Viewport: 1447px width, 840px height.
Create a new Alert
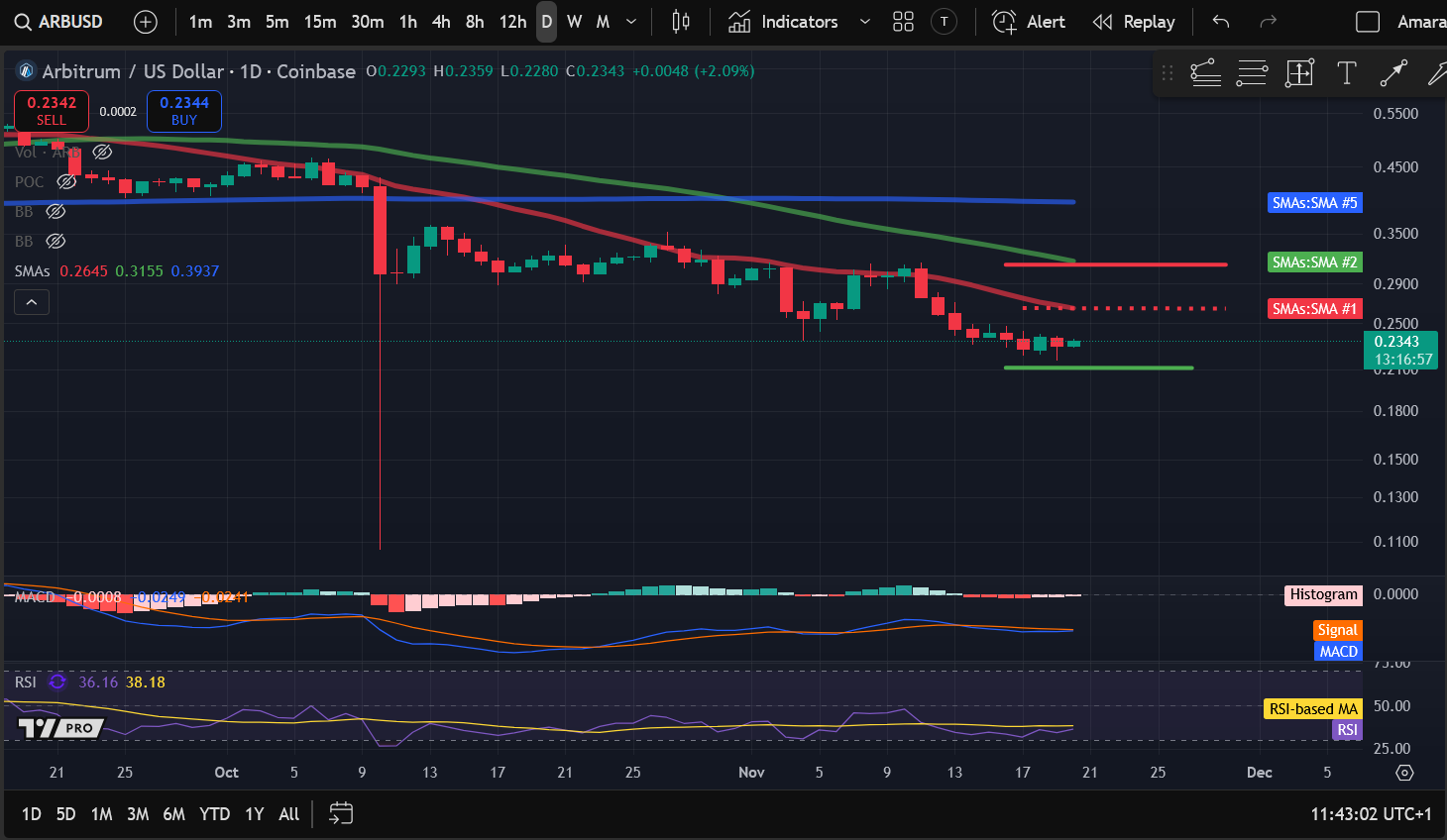click(1029, 22)
